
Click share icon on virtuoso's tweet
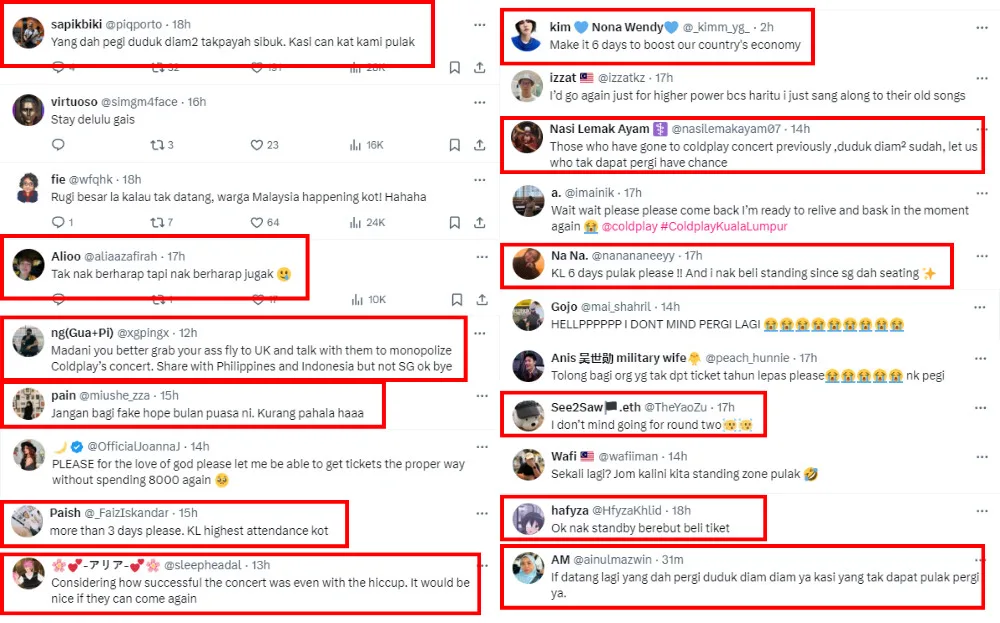pyautogui.click(x=480, y=145)
